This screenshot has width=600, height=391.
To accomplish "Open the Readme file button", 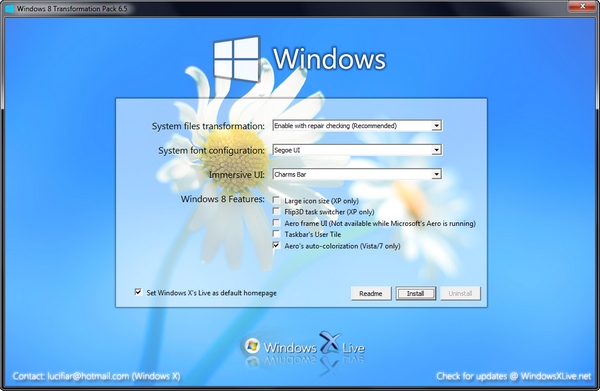I will point(371,293).
